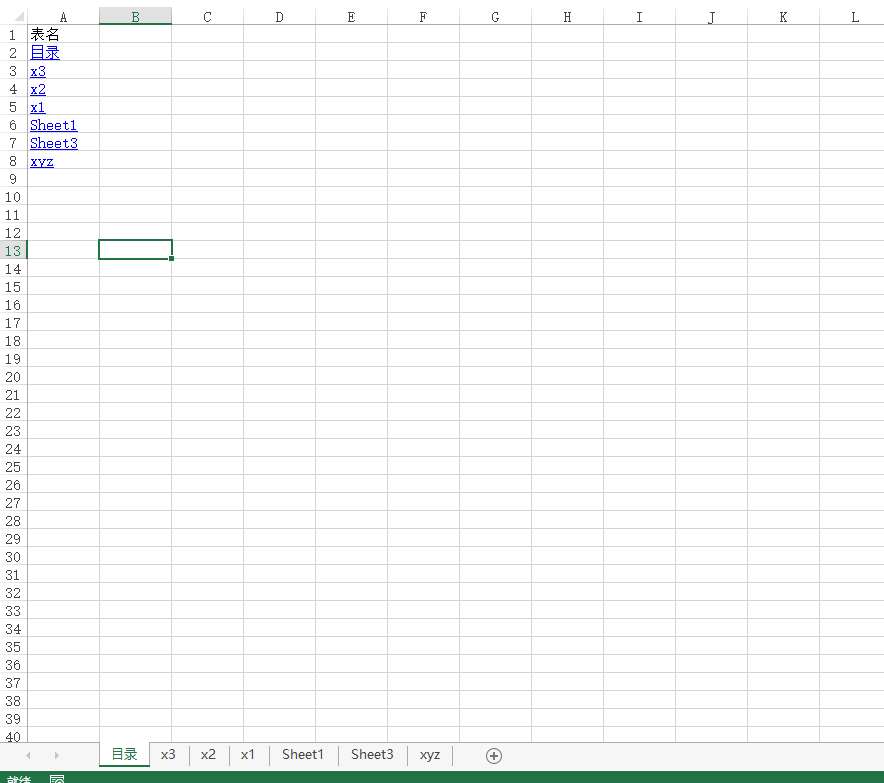Click the 就绪 status bar text

pyautogui.click(x=19, y=778)
